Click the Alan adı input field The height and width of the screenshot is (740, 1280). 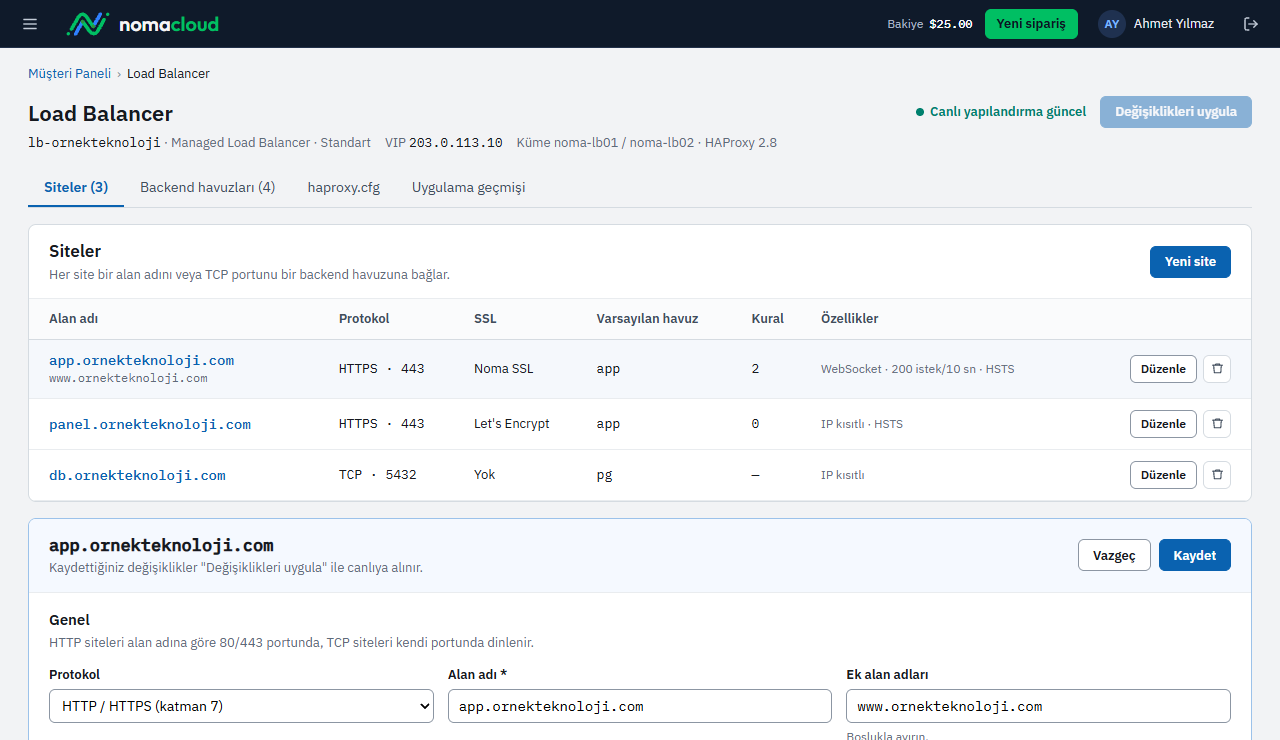click(x=640, y=706)
